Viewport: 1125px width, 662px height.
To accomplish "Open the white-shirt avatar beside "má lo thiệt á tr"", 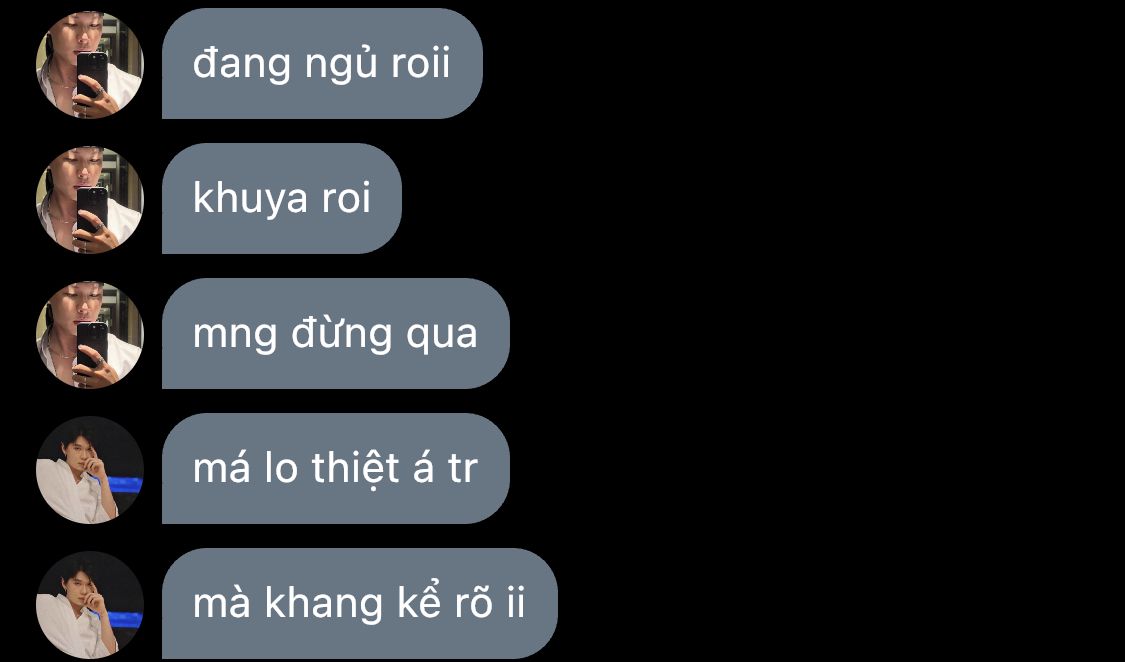I will 90,469.
